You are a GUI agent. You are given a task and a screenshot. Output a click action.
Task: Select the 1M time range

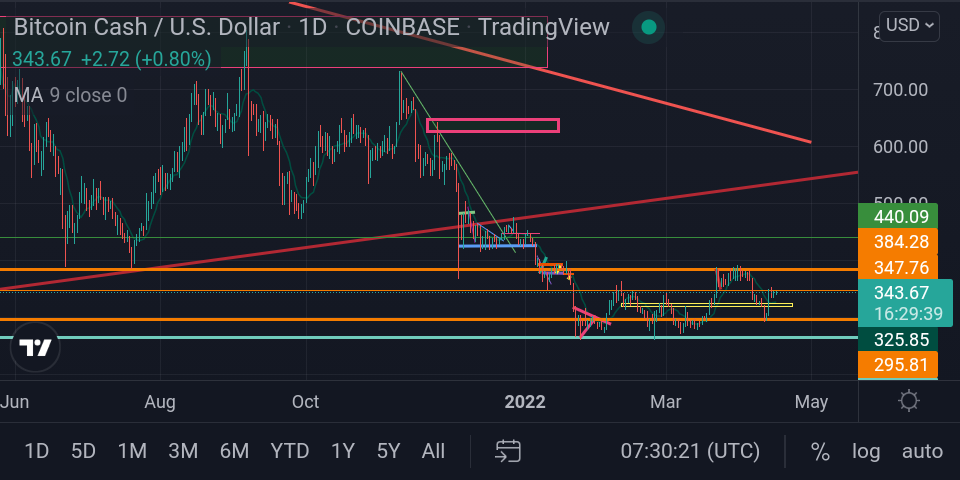click(132, 451)
